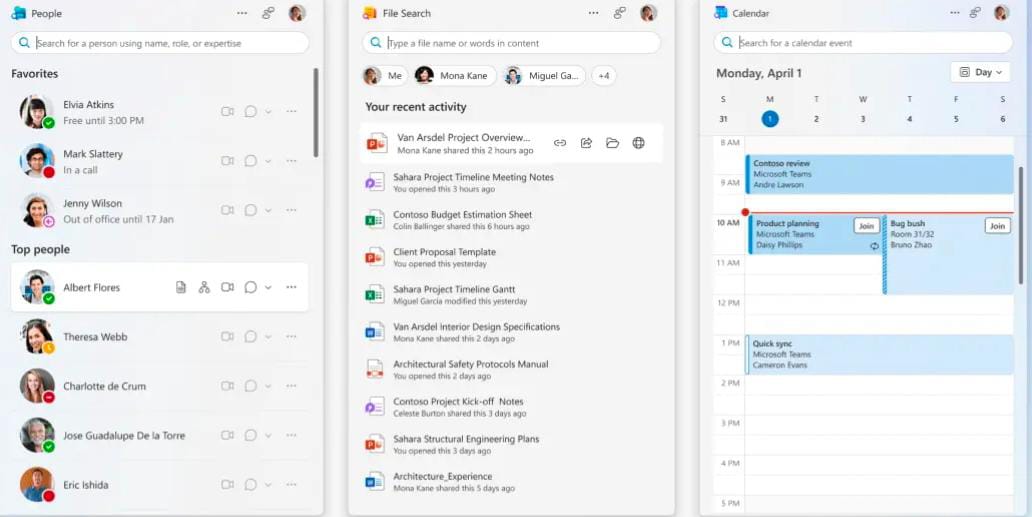Show Albert Flores's org chart icon
This screenshot has height=517, width=1032.
tap(204, 287)
